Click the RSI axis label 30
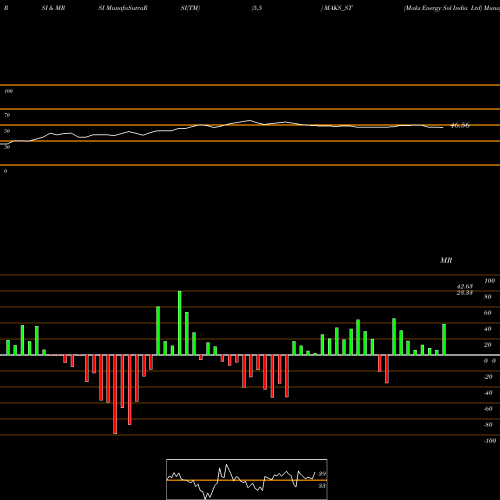Screen dimensions: 500x500 point(7,147)
